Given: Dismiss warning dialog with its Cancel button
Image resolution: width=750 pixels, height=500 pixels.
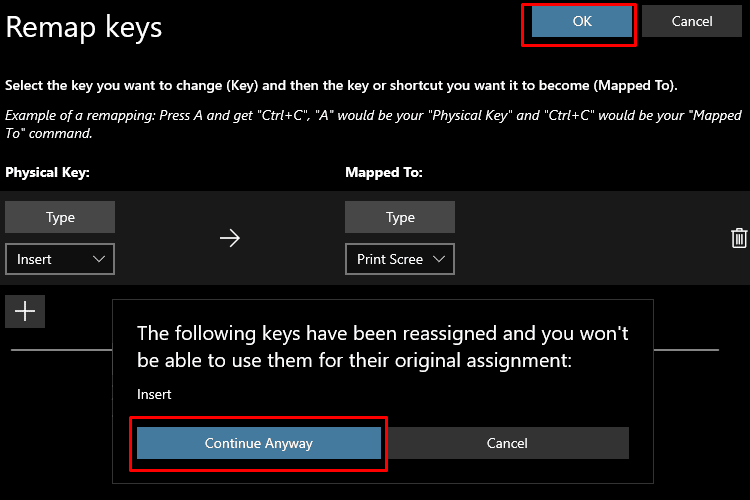Looking at the screenshot, I should coord(507,443).
